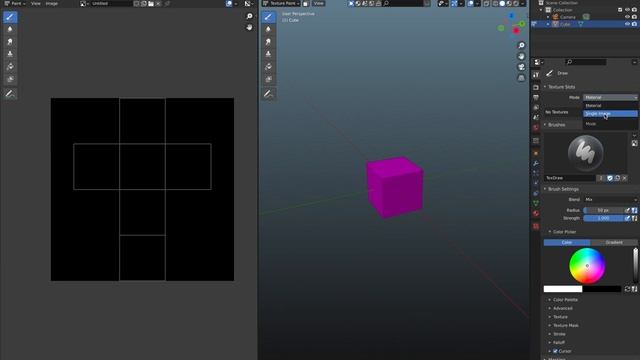Select the Annotate tool in image editor
640x360 pixels.
(10, 94)
